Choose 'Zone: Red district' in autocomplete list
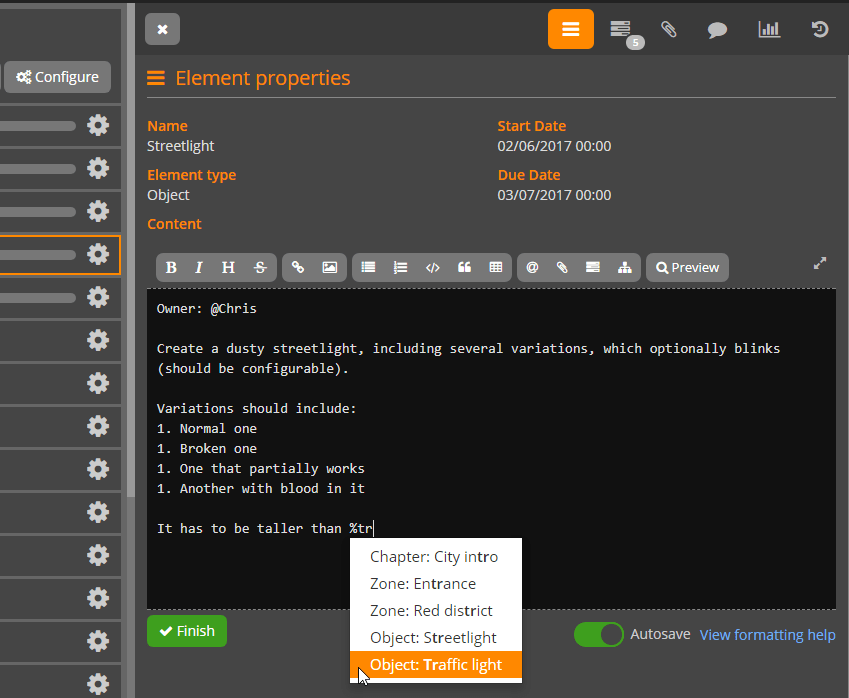The height and width of the screenshot is (698, 849). (431, 611)
